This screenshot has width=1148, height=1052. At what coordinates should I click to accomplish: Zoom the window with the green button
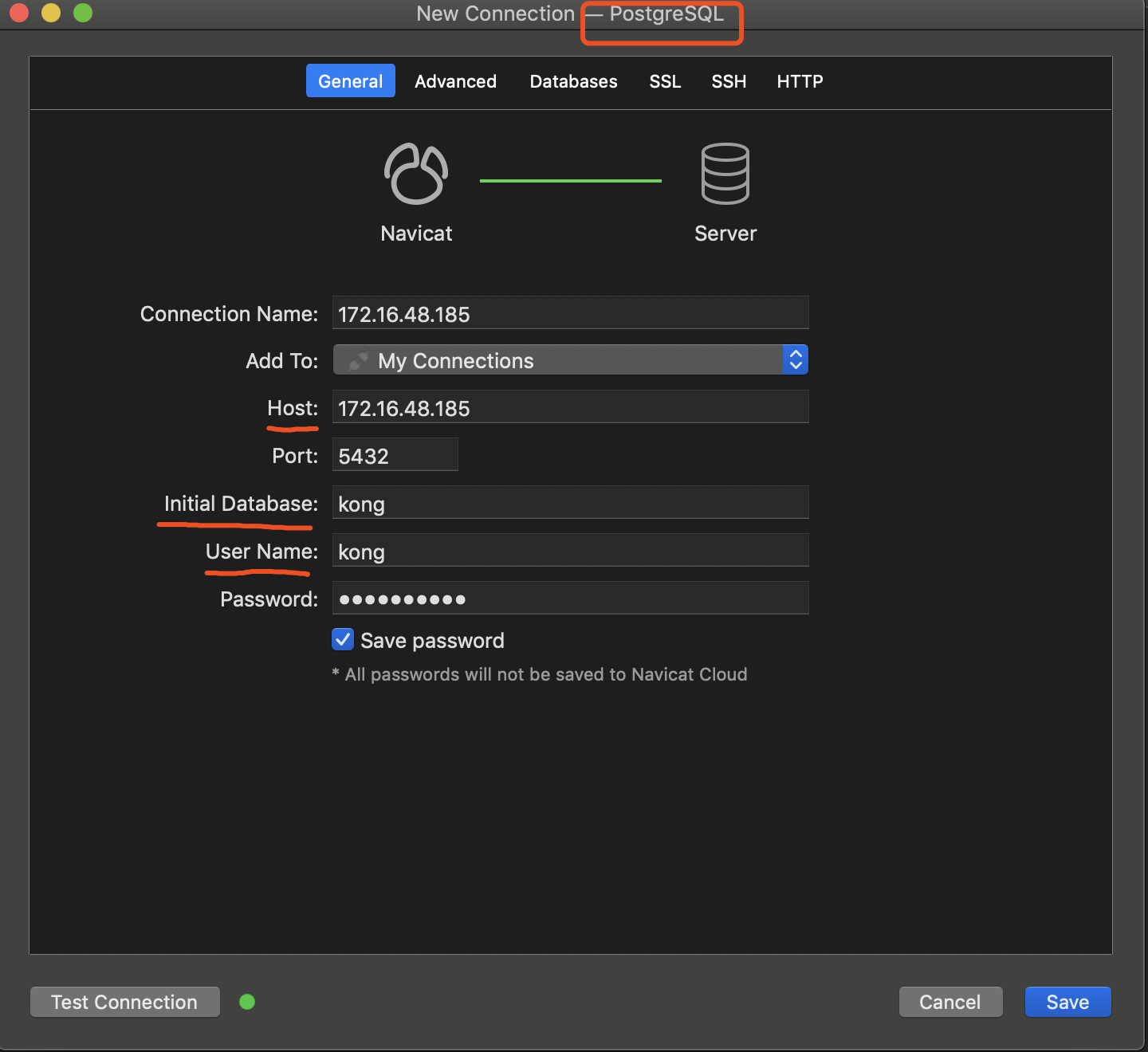[x=83, y=13]
